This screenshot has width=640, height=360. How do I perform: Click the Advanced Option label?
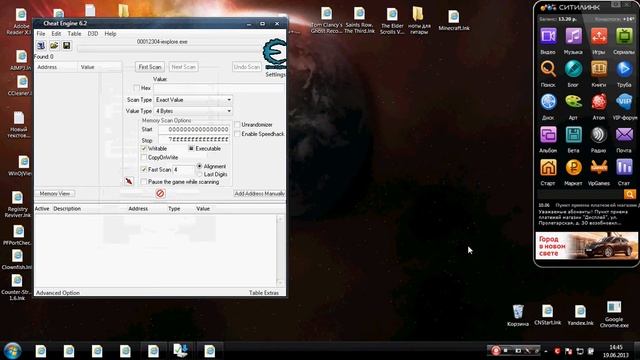[58, 293]
